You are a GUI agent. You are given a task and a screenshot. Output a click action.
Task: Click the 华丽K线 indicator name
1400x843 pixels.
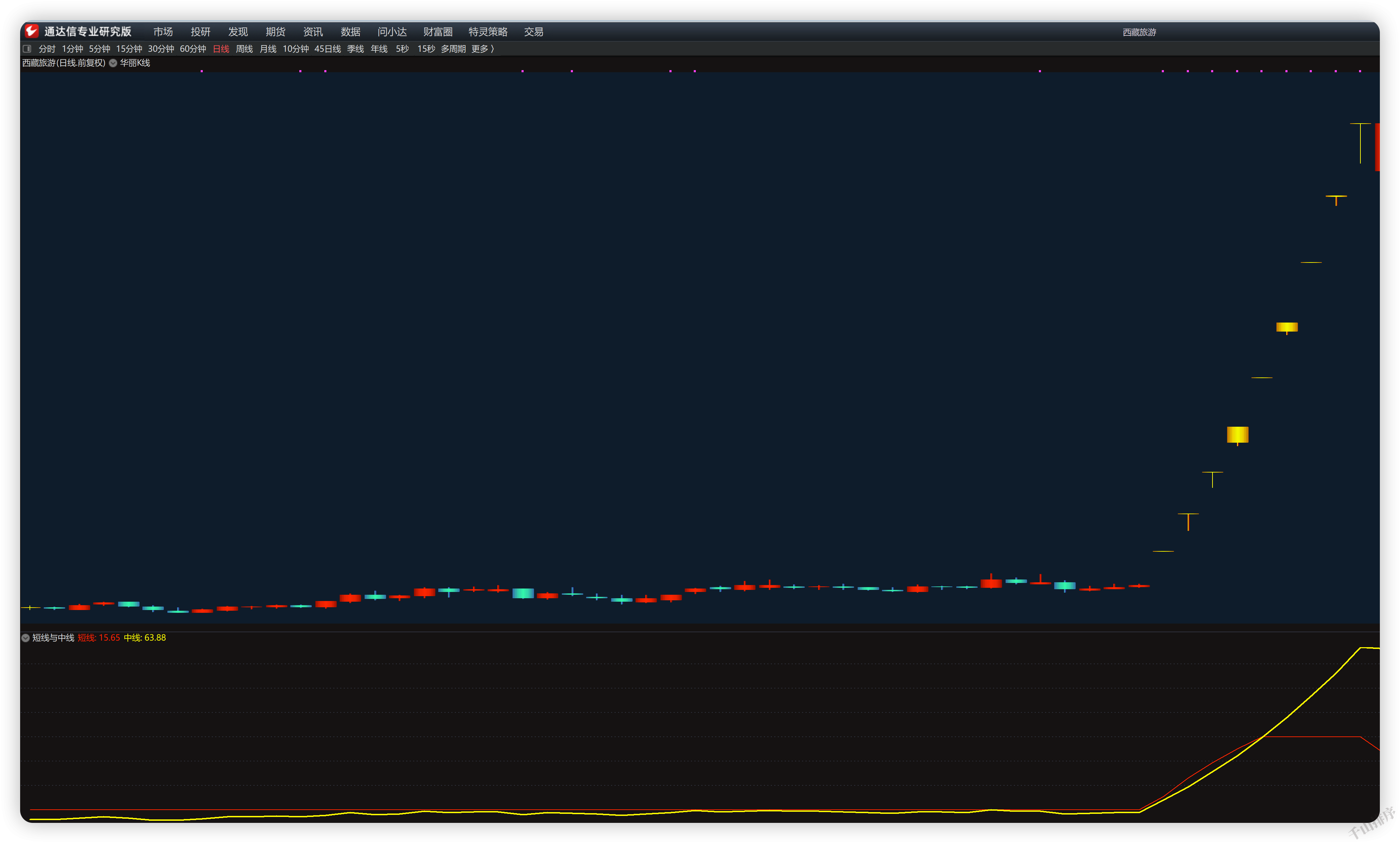[135, 63]
